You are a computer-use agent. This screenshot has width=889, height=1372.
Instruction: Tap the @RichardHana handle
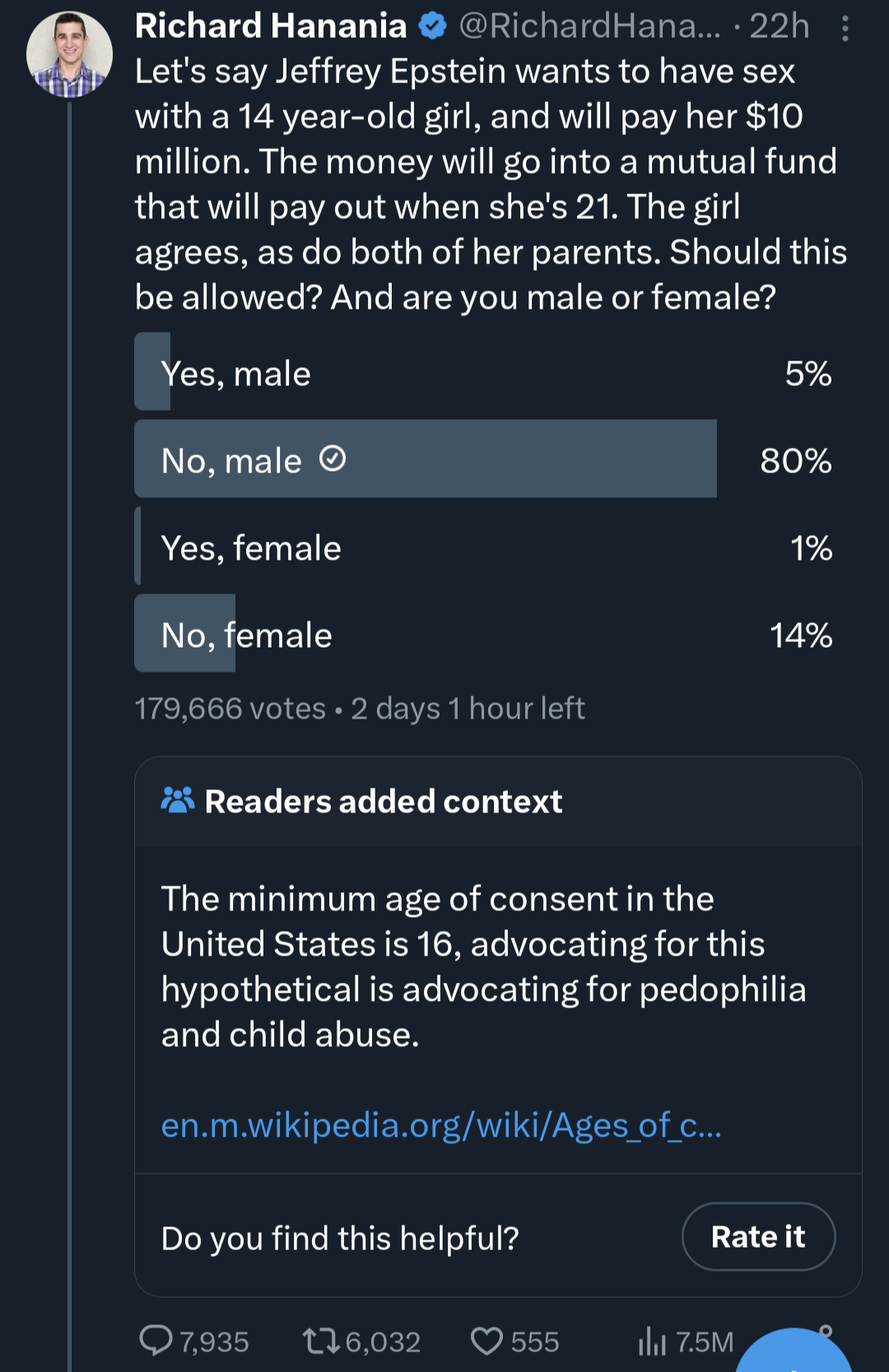[589, 26]
